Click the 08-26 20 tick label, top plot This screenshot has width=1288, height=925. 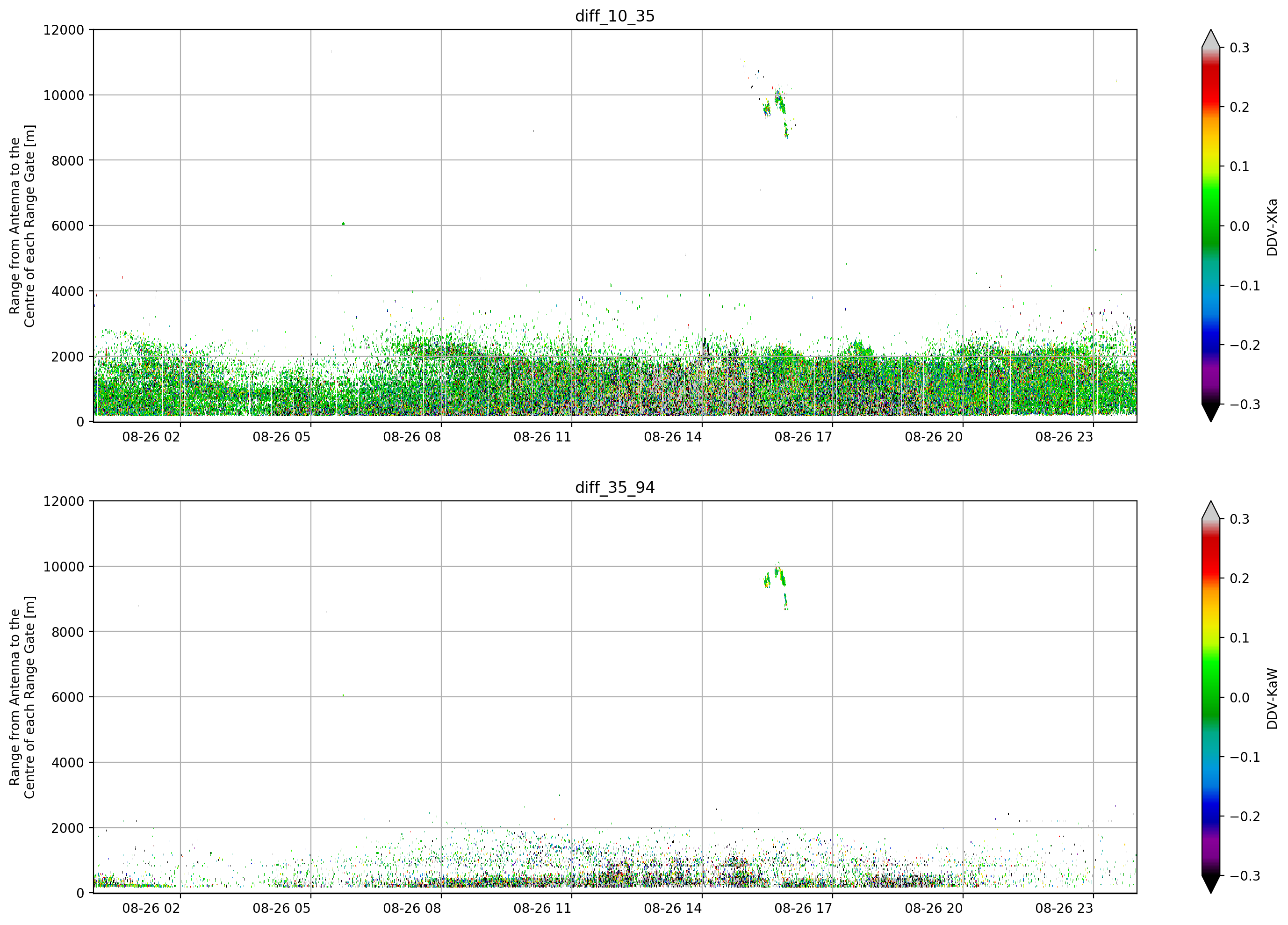(934, 437)
